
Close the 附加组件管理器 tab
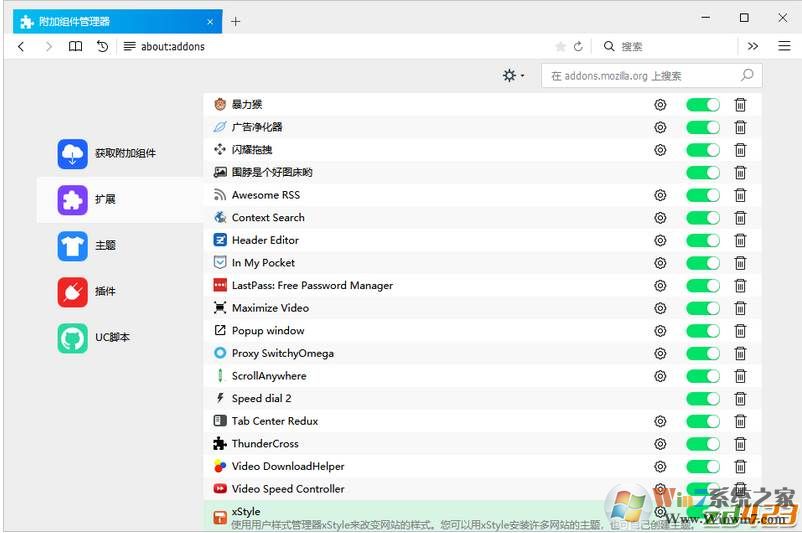pyautogui.click(x=210, y=21)
